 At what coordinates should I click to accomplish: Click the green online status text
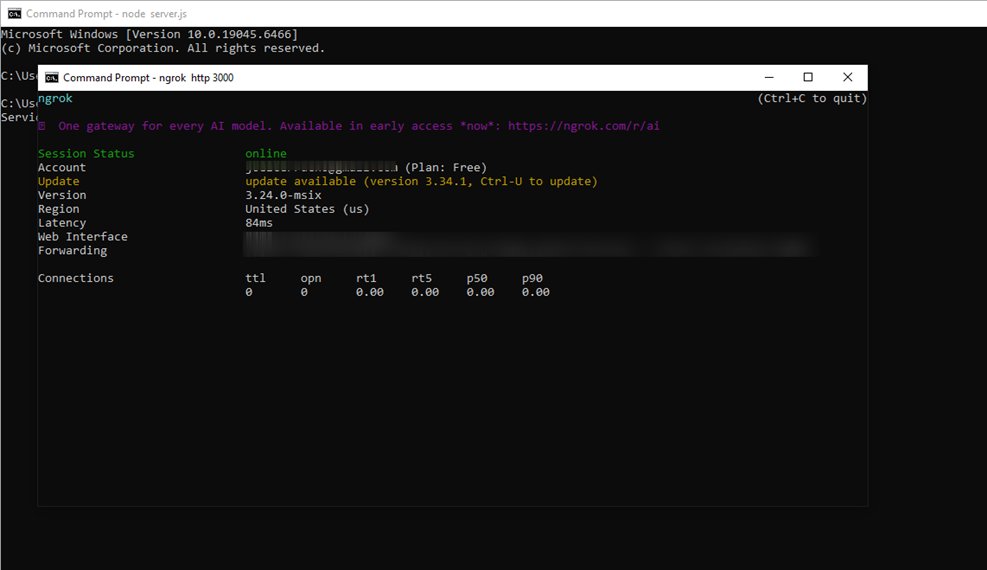(x=266, y=154)
